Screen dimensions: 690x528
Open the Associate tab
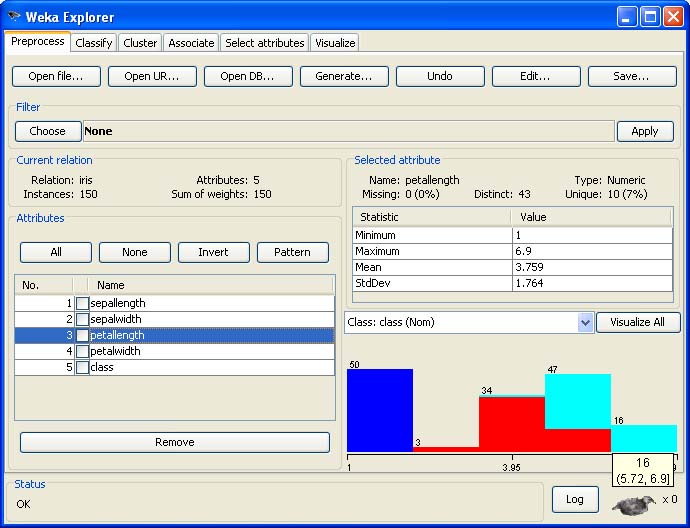[x=191, y=43]
